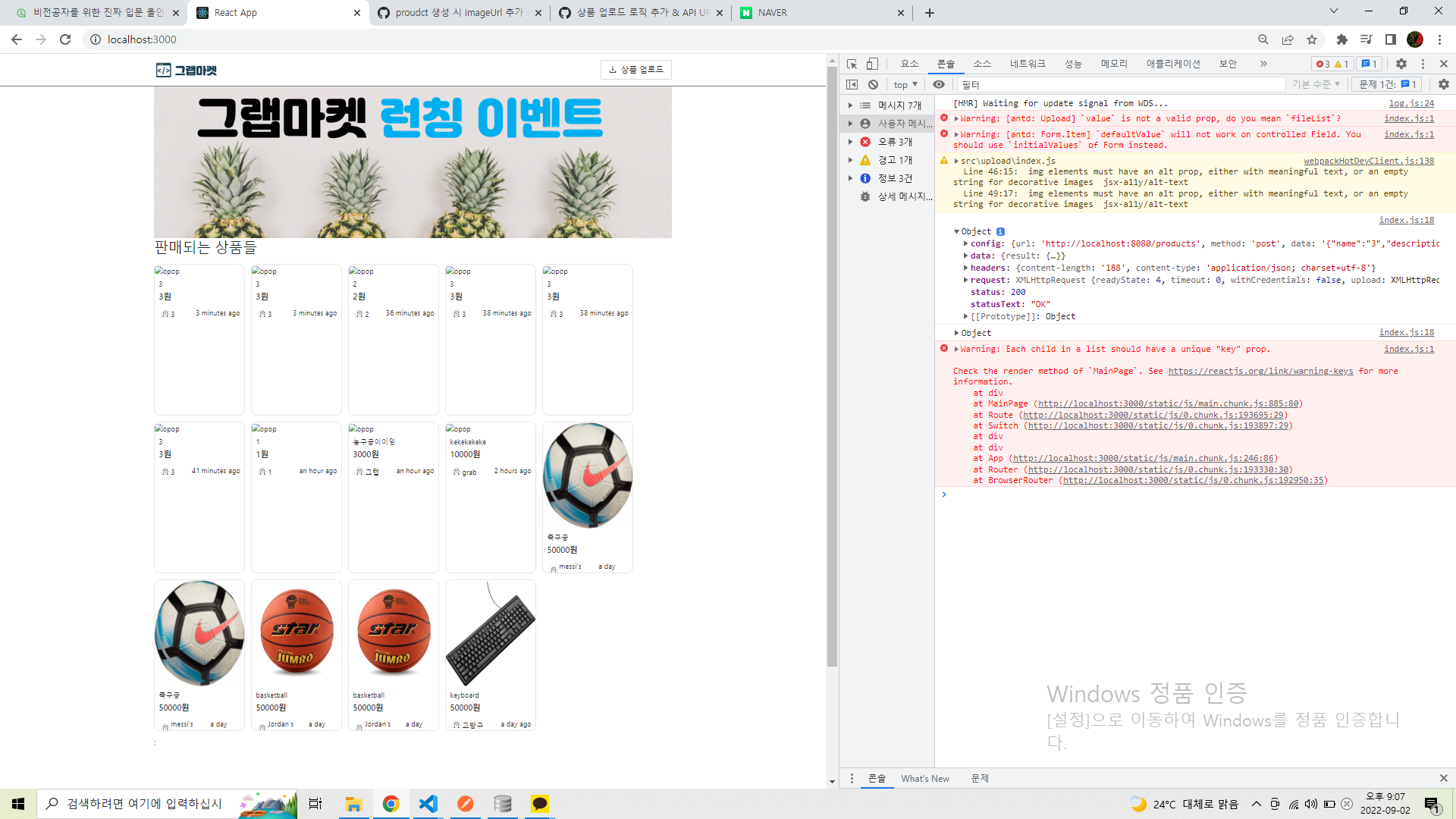
Task: Open the 기본 수준 log level dropdown
Action: click(x=1316, y=84)
